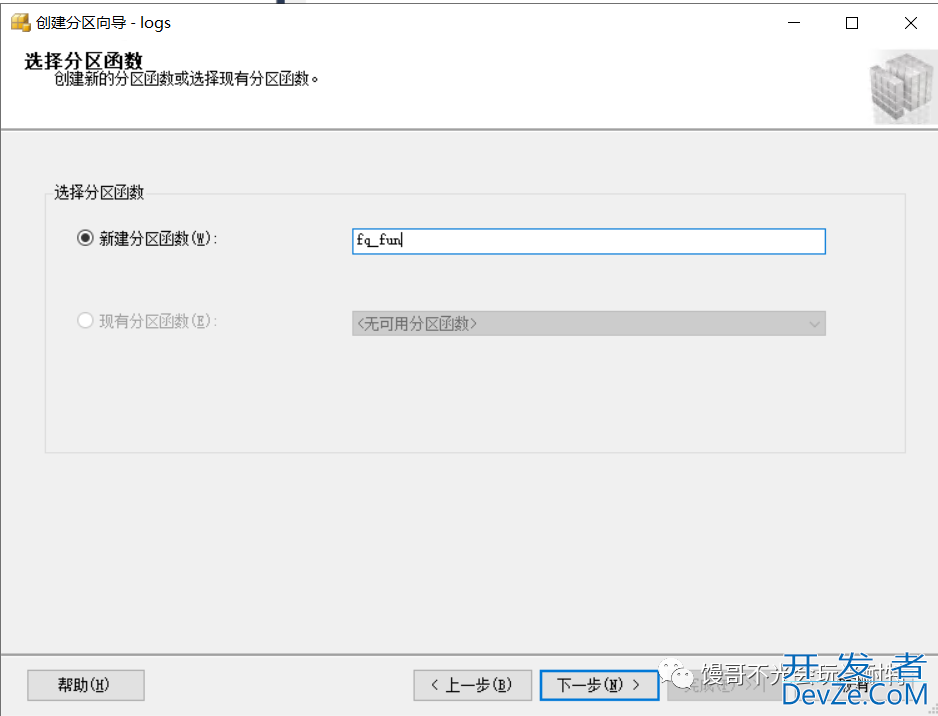This screenshot has width=938, height=716.
Task: Click the 帮助(H) button
Action: point(86,685)
